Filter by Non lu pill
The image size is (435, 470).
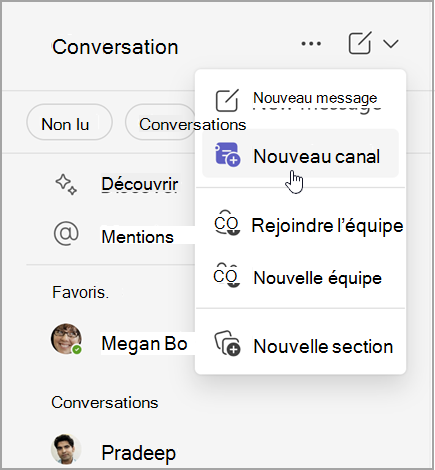(69, 122)
